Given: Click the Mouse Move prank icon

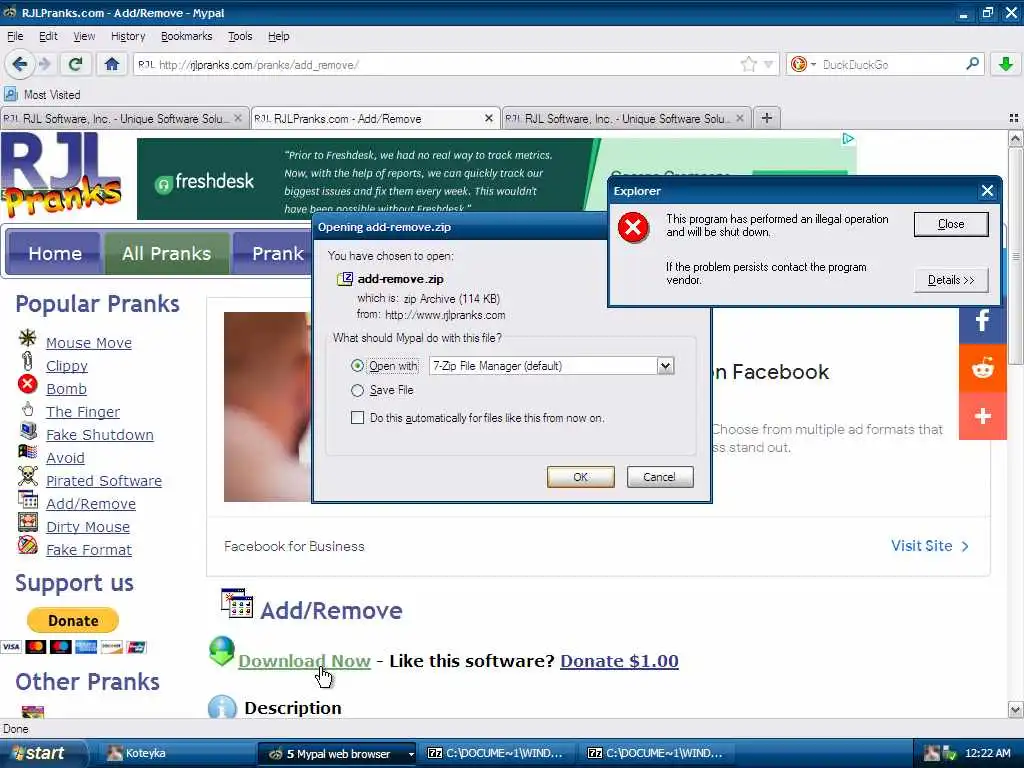Looking at the screenshot, I should 27,338.
